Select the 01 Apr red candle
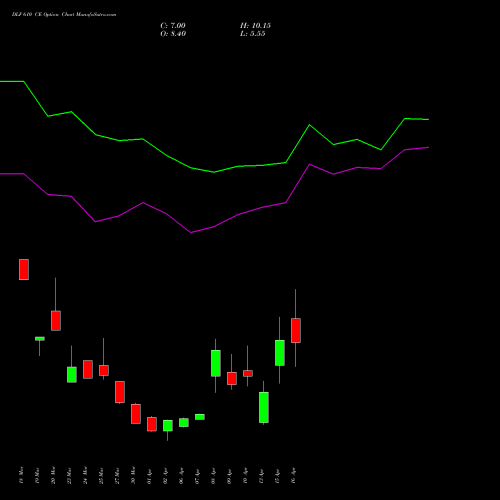This screenshot has height=500, width=500. [152, 424]
